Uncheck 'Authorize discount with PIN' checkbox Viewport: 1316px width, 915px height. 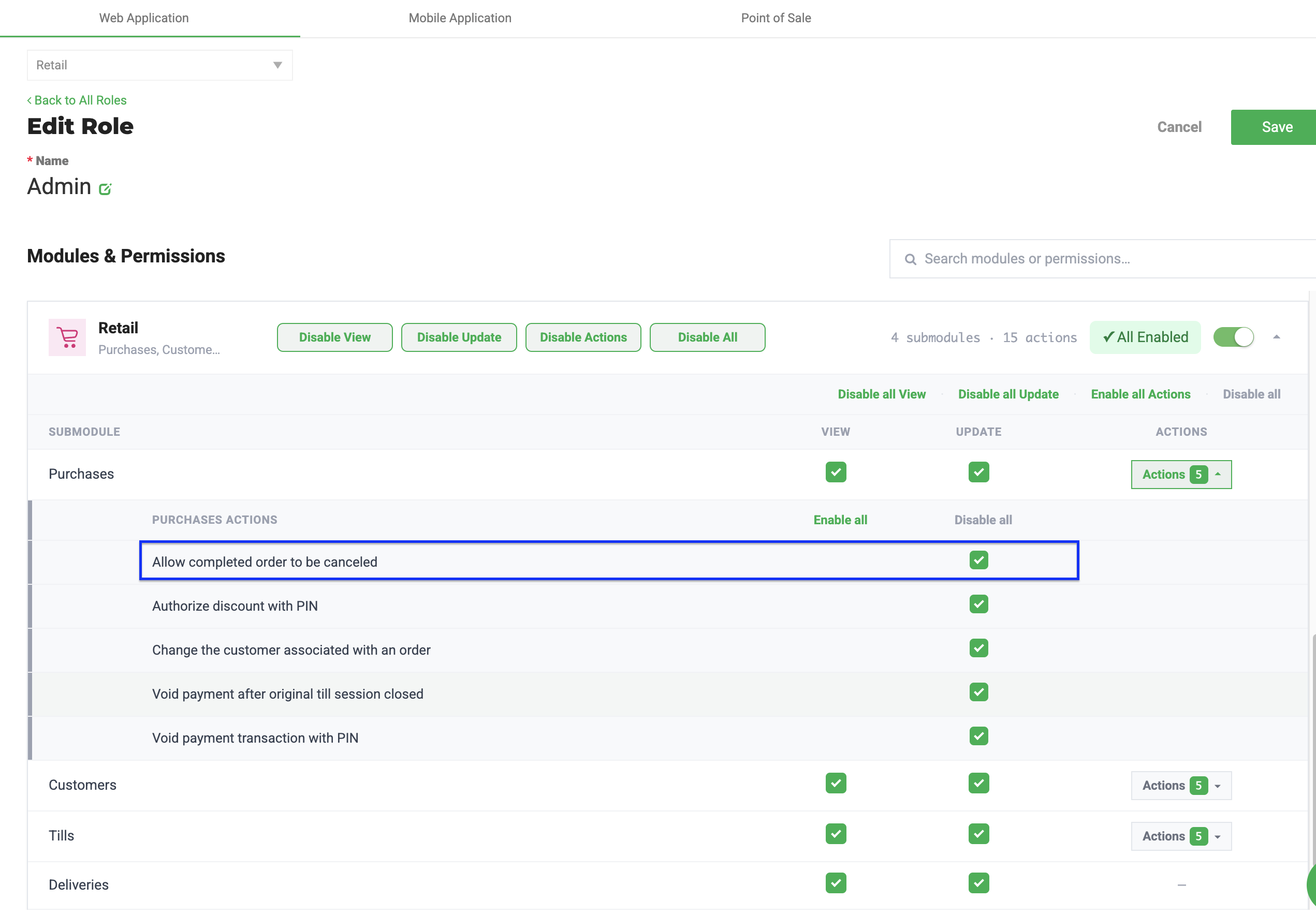coord(978,604)
